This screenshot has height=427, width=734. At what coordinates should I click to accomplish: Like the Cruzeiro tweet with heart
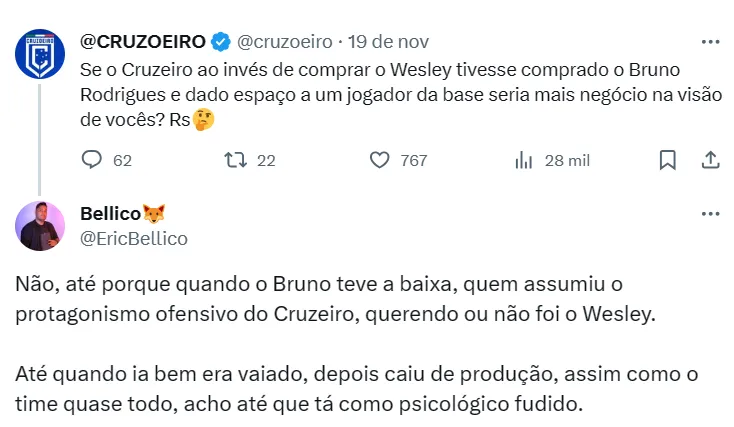[x=379, y=160]
